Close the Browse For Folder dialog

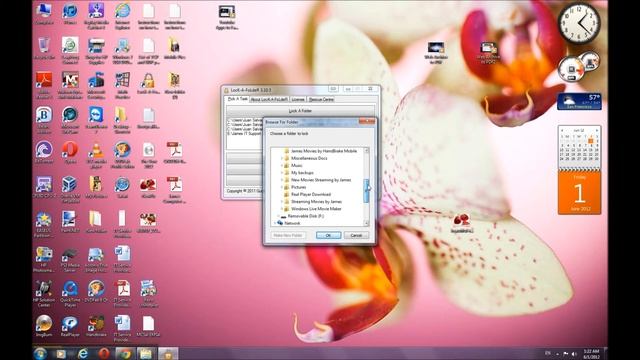click(367, 122)
